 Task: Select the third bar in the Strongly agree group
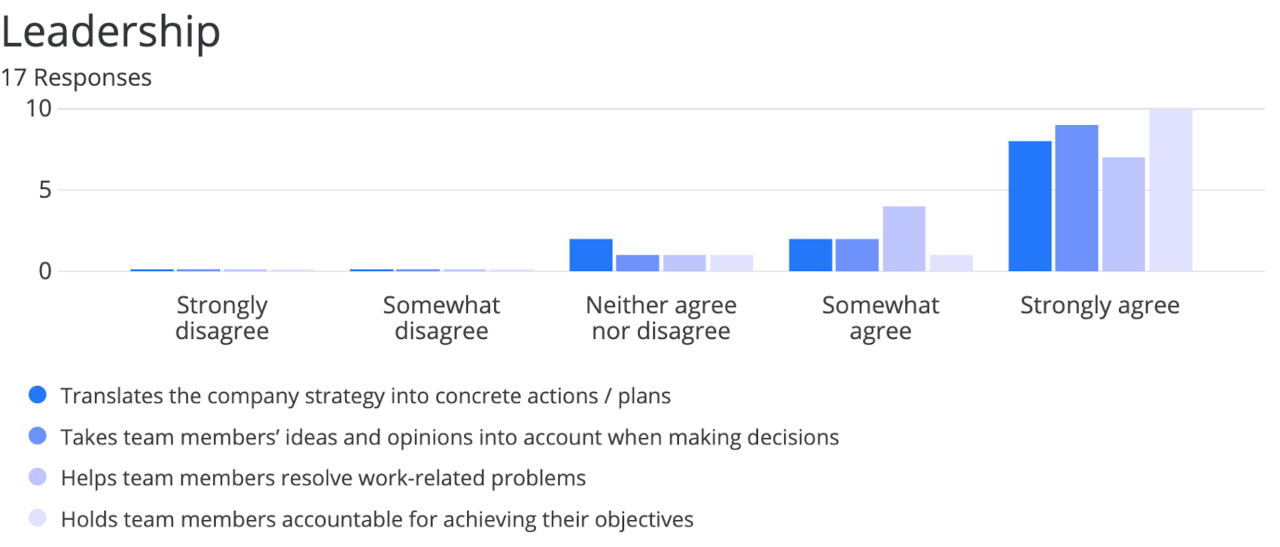click(1123, 214)
